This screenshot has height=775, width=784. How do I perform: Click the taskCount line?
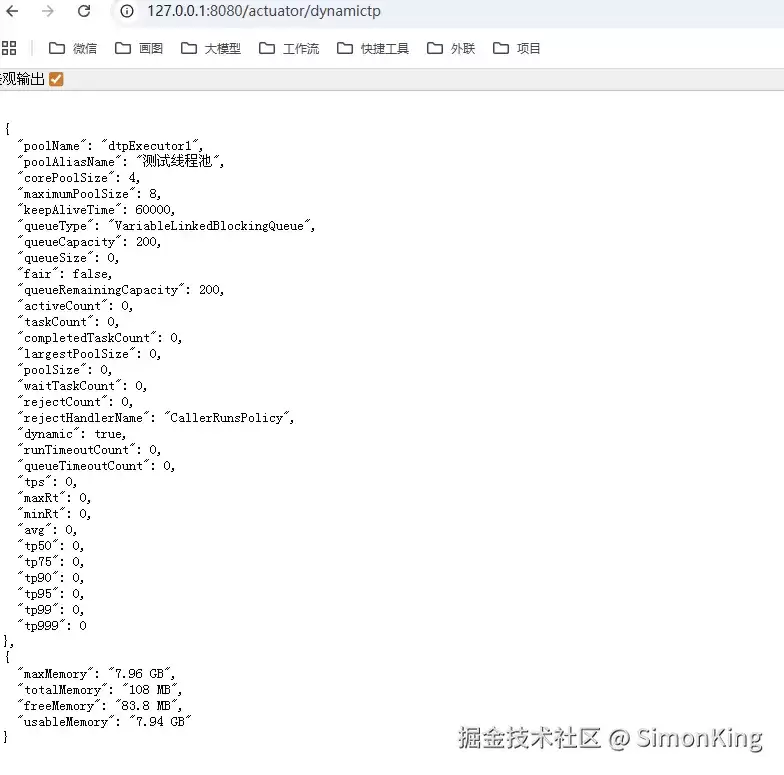point(68,322)
